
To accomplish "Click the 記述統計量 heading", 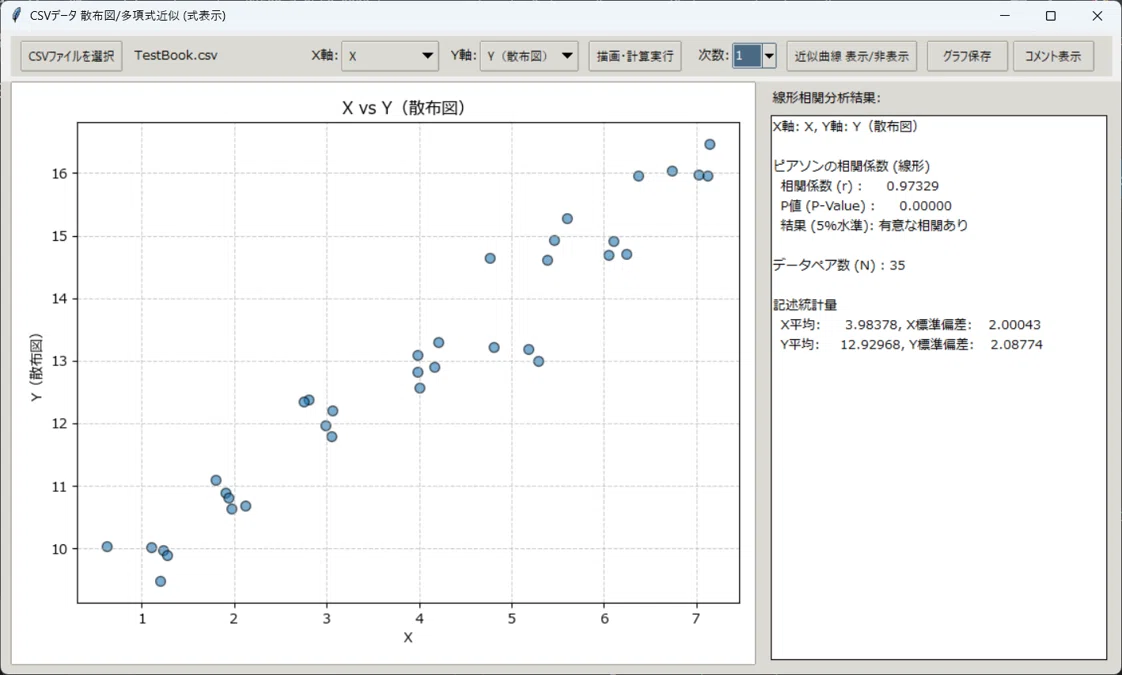I will point(805,305).
